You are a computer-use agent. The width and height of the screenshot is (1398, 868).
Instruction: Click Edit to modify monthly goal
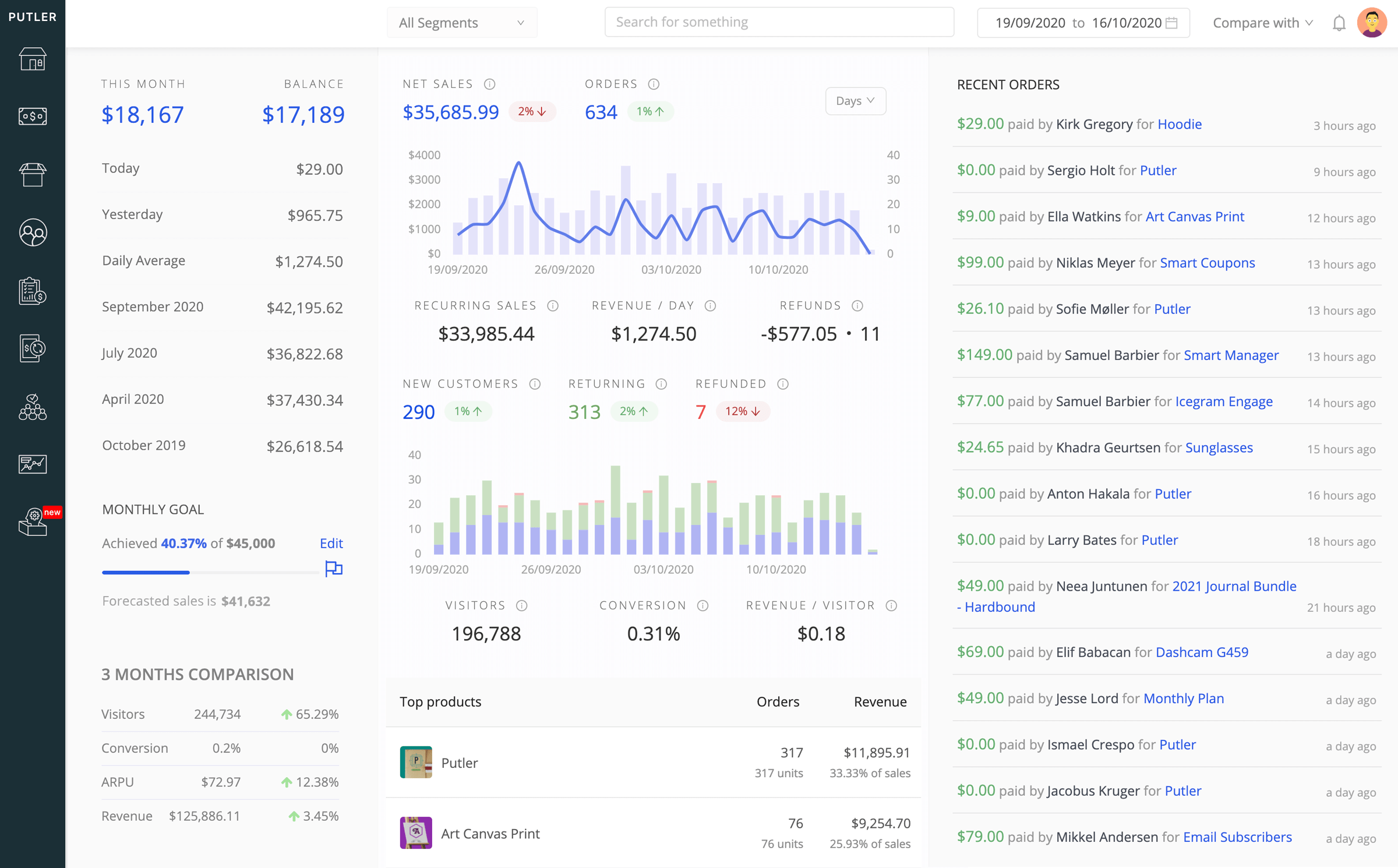[x=330, y=543]
